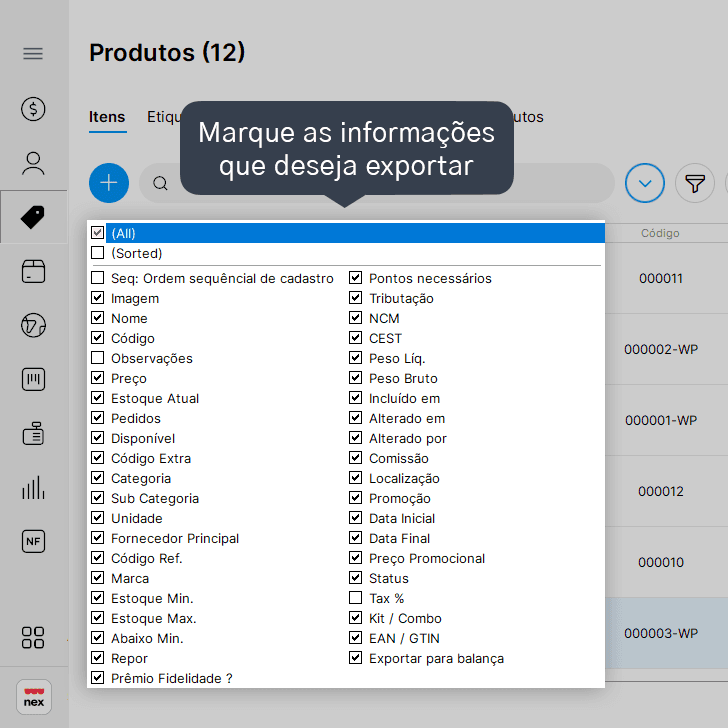Uncheck the NCM checkbox
Screen dimensions: 728x728
pyautogui.click(x=356, y=318)
